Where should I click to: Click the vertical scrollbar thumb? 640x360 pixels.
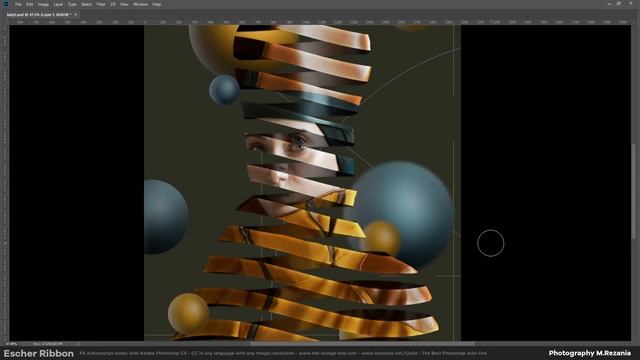click(633, 192)
